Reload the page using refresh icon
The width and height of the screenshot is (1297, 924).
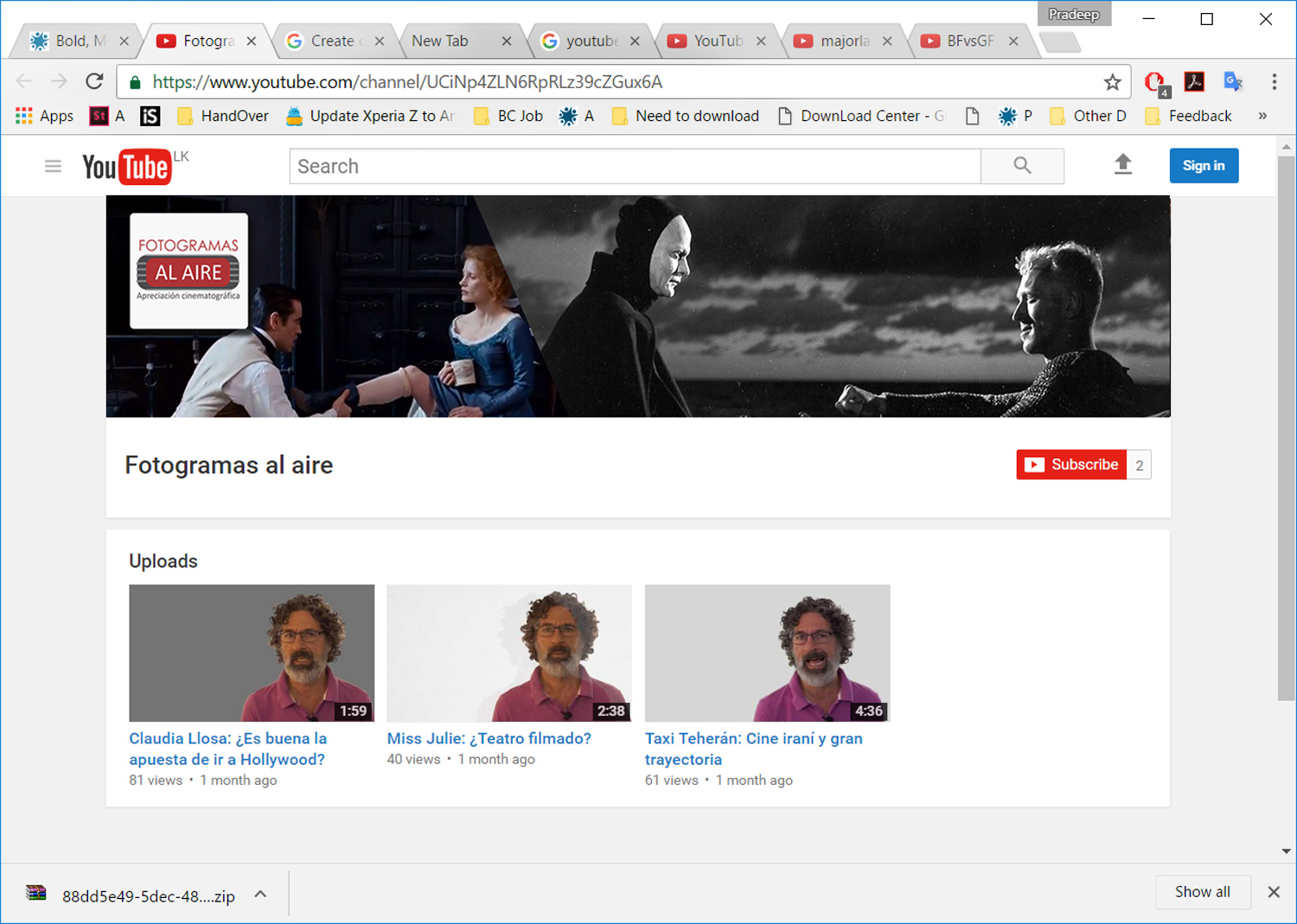pos(94,82)
